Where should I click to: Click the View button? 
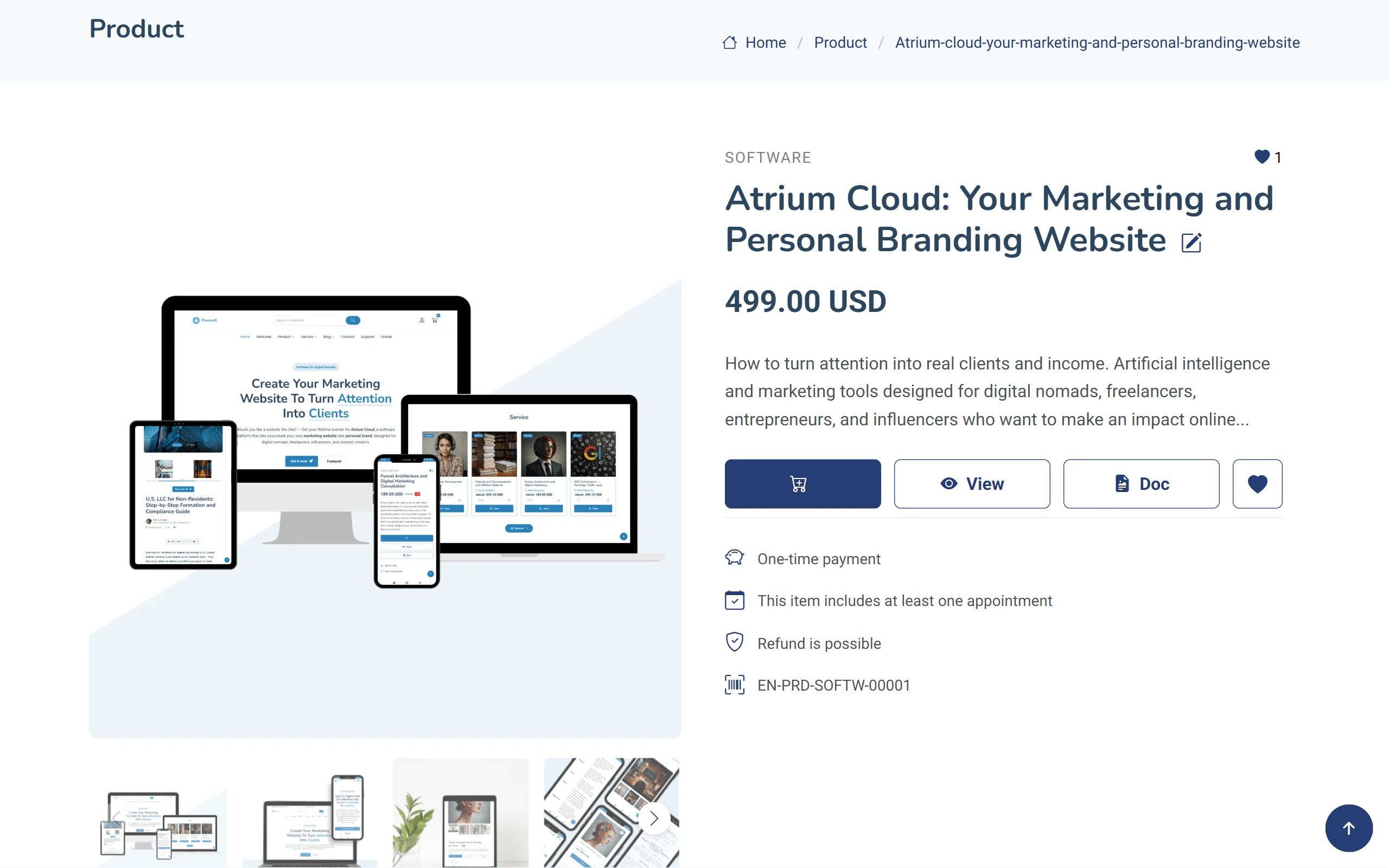972,483
